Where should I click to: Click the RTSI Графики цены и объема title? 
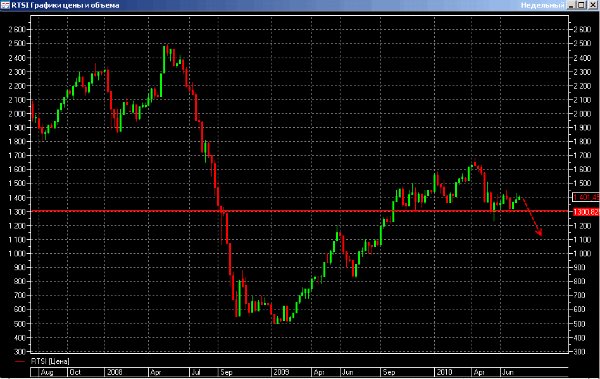click(65, 5)
